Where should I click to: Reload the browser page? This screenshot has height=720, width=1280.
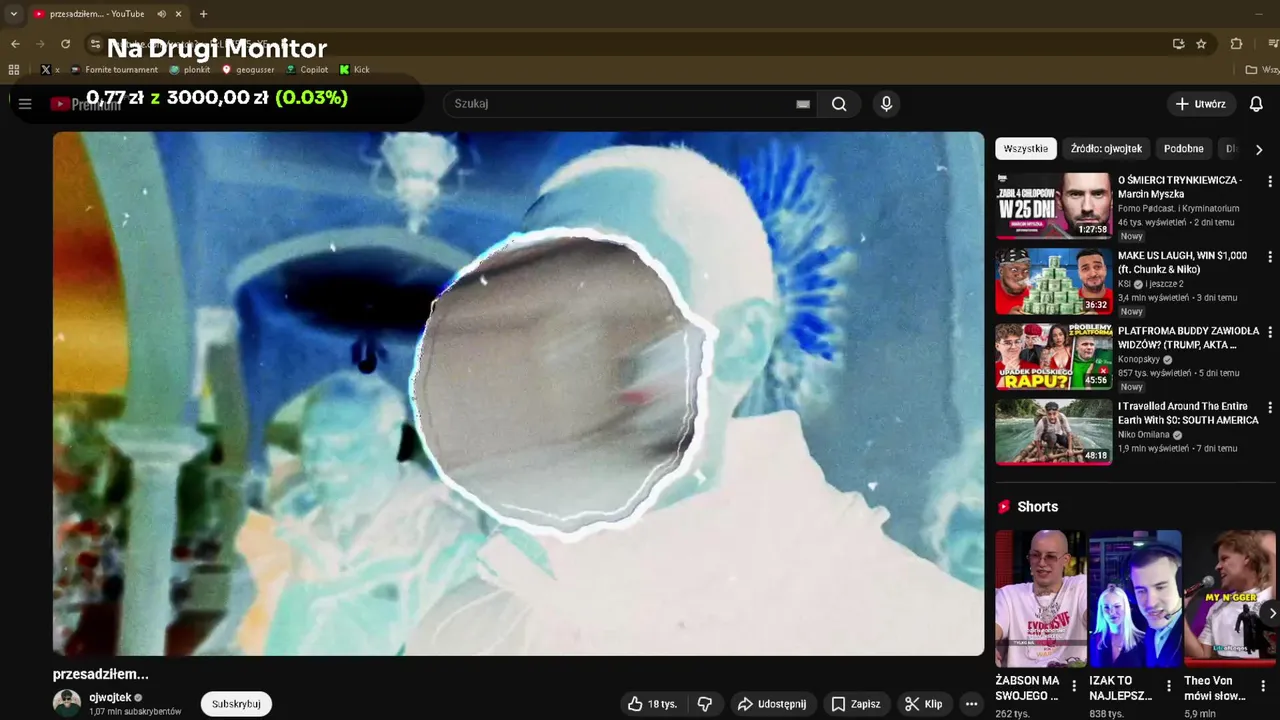(x=66, y=44)
